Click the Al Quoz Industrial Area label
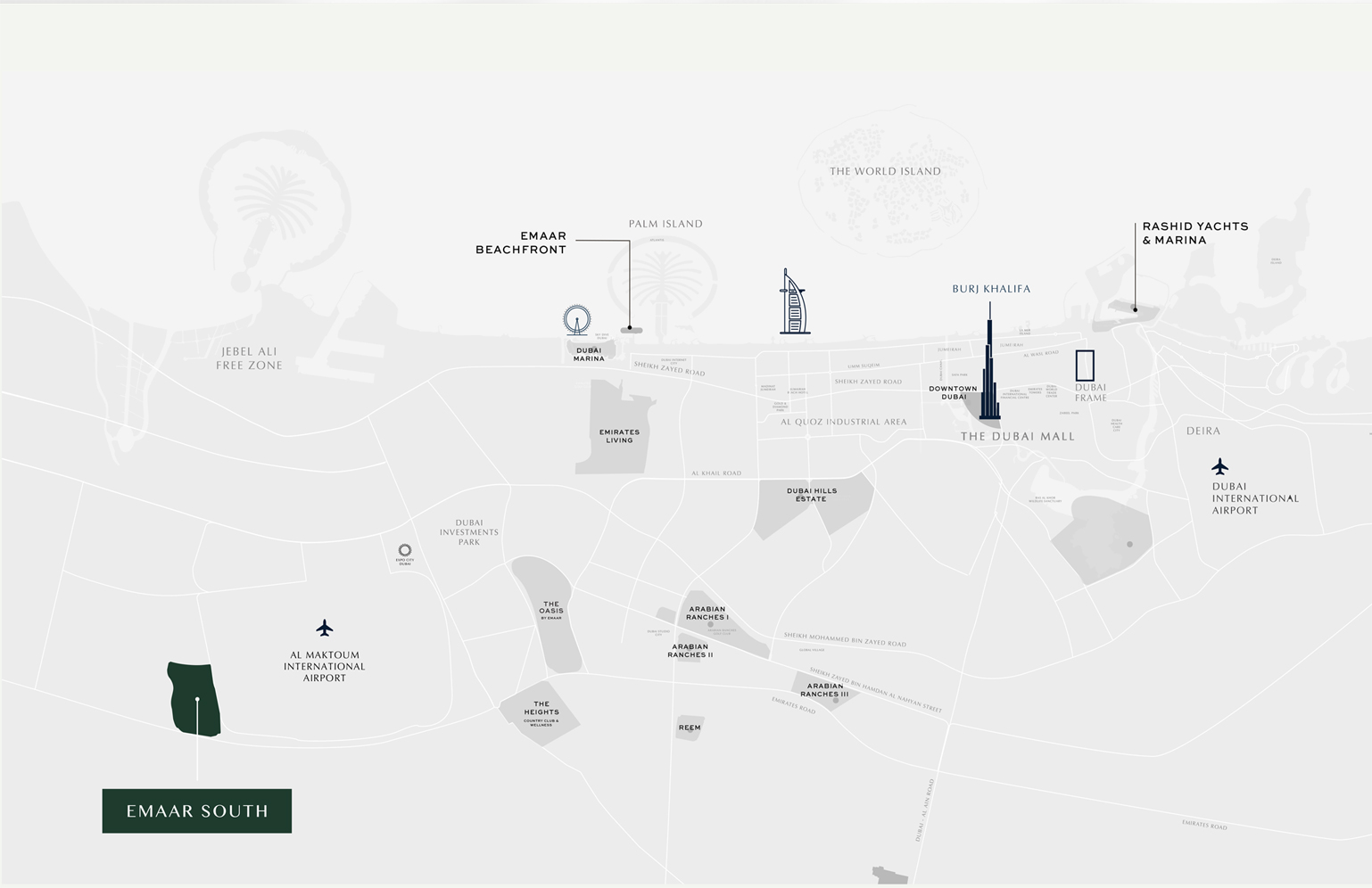This screenshot has height=888, width=1372. pos(844,422)
